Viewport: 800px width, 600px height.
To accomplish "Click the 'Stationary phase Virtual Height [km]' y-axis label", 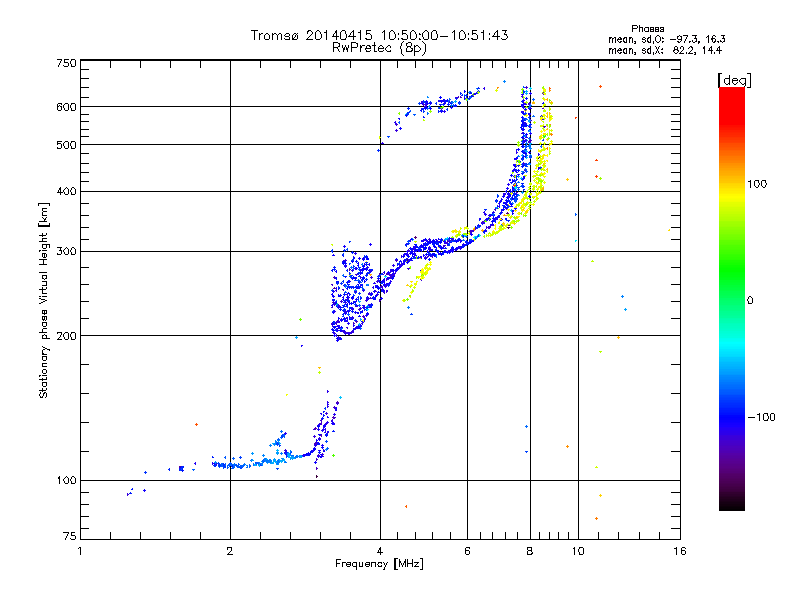I will pyautogui.click(x=44, y=300).
